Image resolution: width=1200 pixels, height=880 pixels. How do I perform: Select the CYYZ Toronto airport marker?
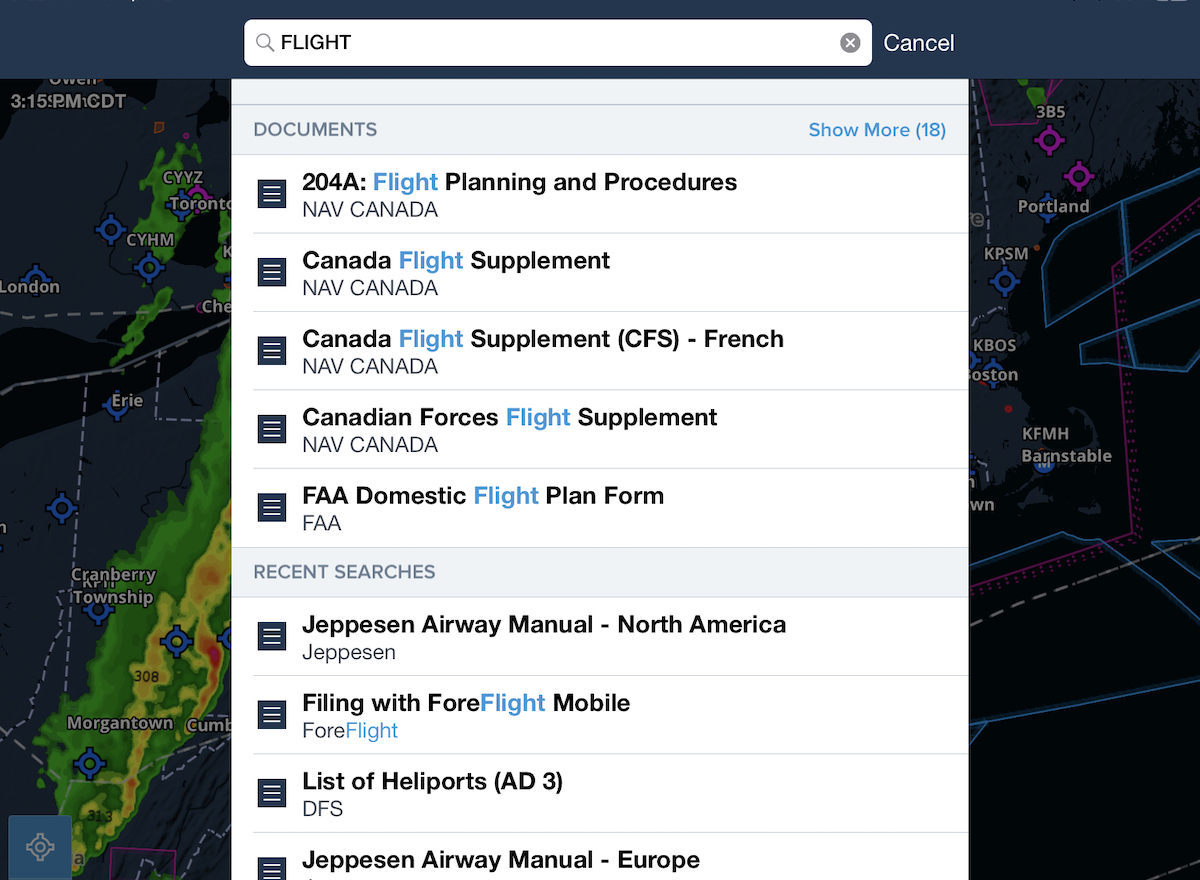coord(197,193)
